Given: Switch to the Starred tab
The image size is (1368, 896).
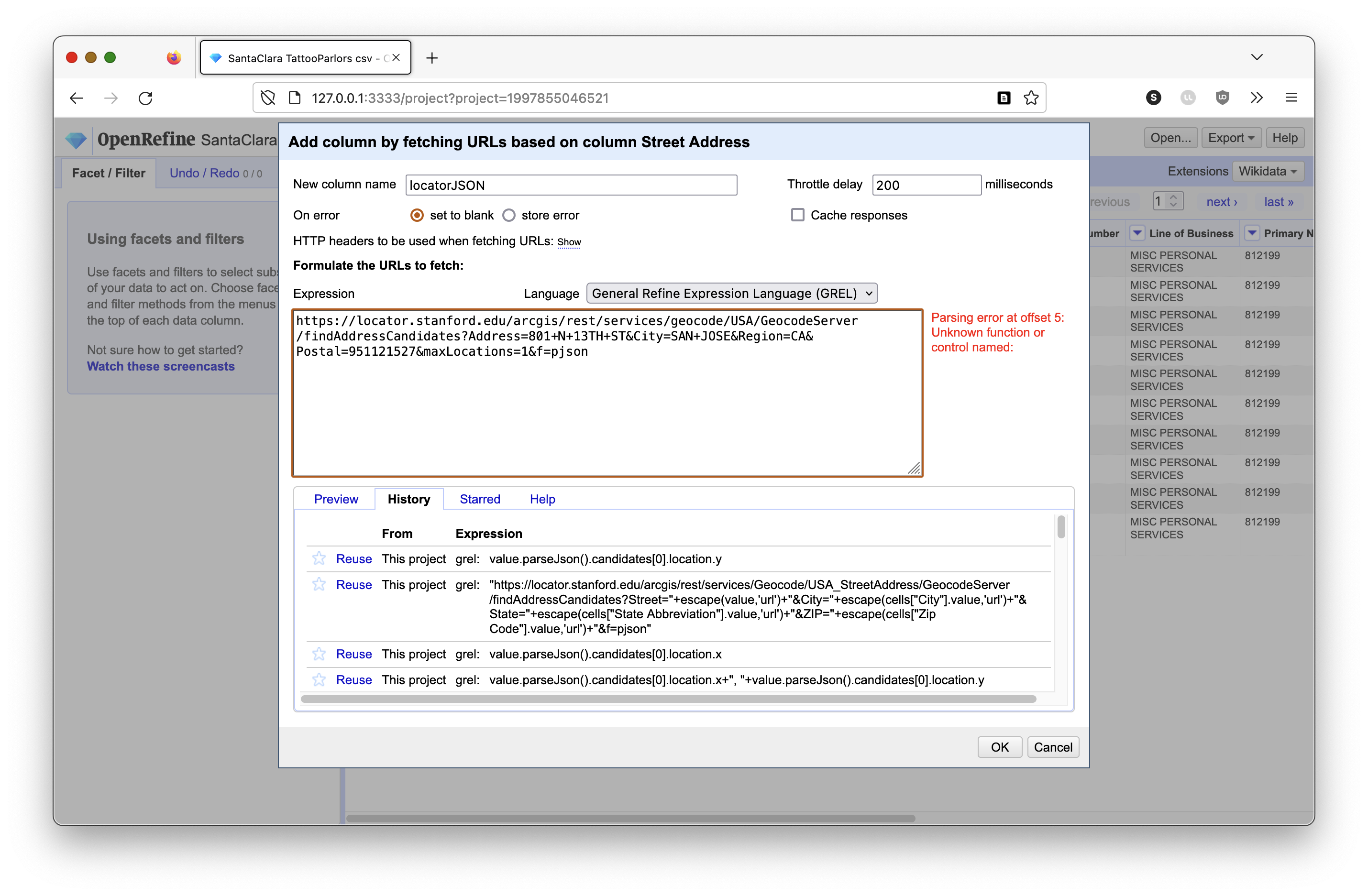Looking at the screenshot, I should coord(479,499).
